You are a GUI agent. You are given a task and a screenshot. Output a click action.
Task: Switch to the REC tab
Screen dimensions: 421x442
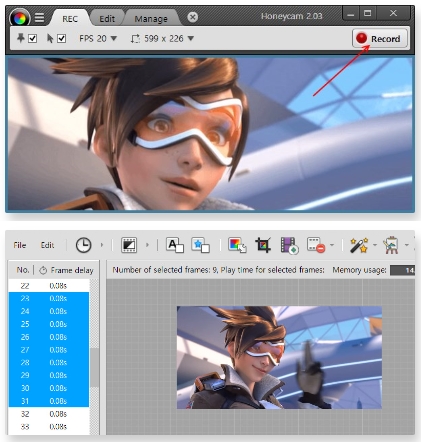coord(70,19)
